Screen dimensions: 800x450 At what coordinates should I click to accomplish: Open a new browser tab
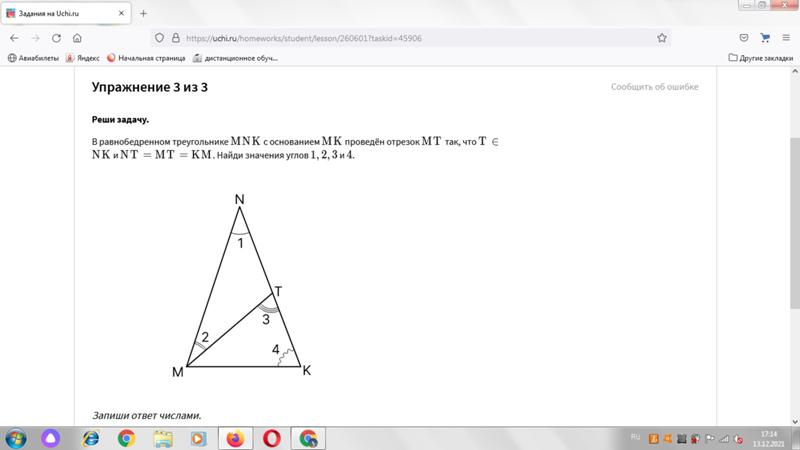(x=143, y=13)
